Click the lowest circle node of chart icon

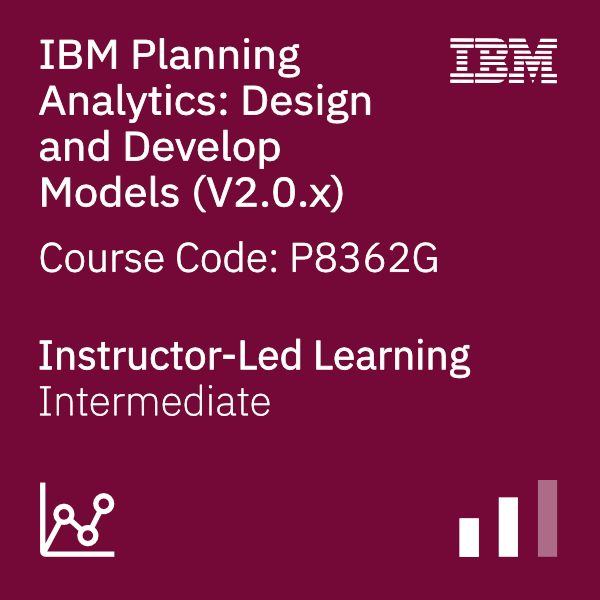coord(88,535)
